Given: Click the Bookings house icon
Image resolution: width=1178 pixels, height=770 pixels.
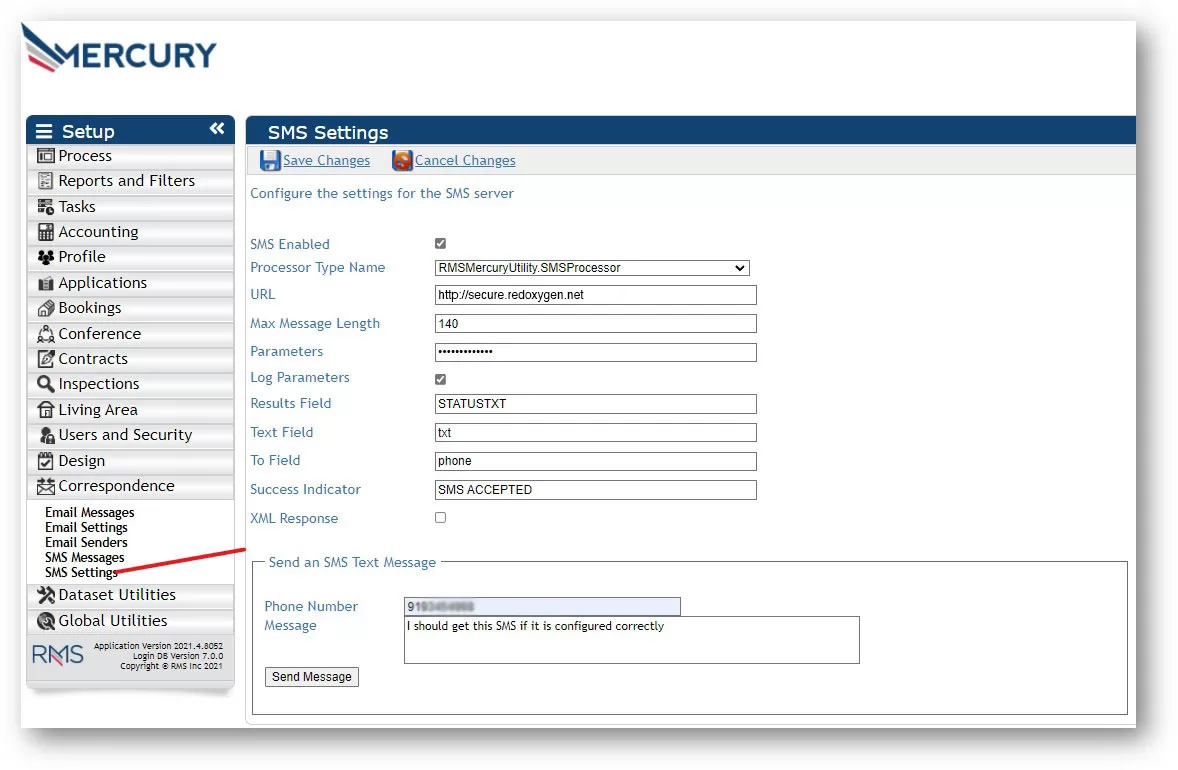Looking at the screenshot, I should coord(46,308).
